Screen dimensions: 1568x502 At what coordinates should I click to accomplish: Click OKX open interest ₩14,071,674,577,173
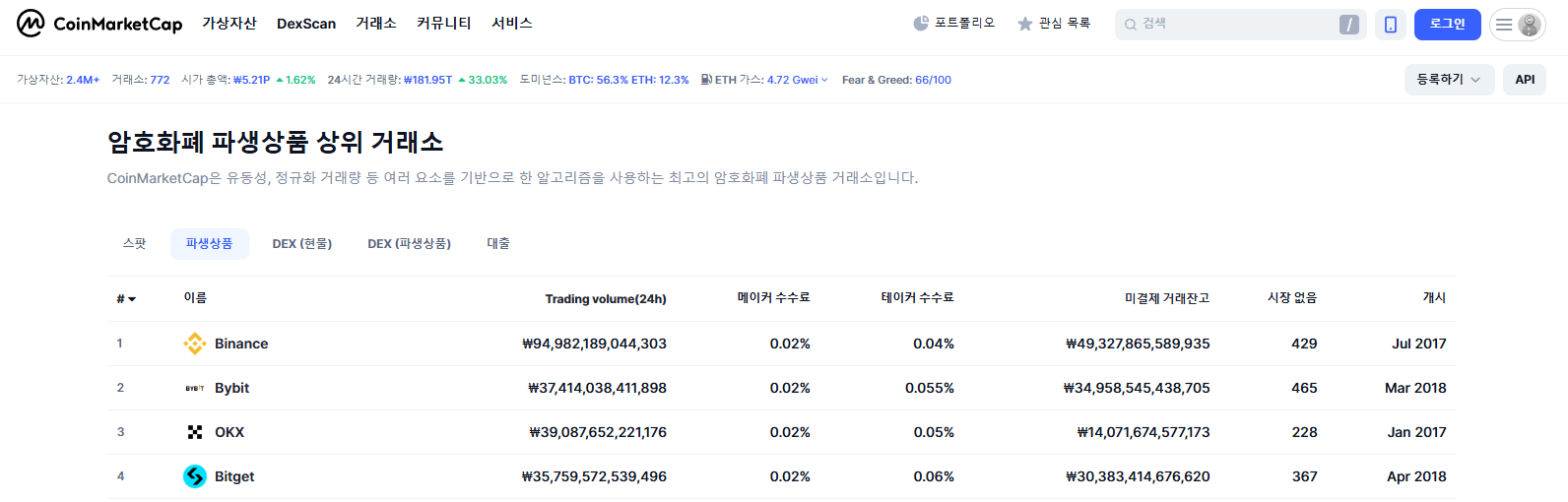click(x=1143, y=432)
